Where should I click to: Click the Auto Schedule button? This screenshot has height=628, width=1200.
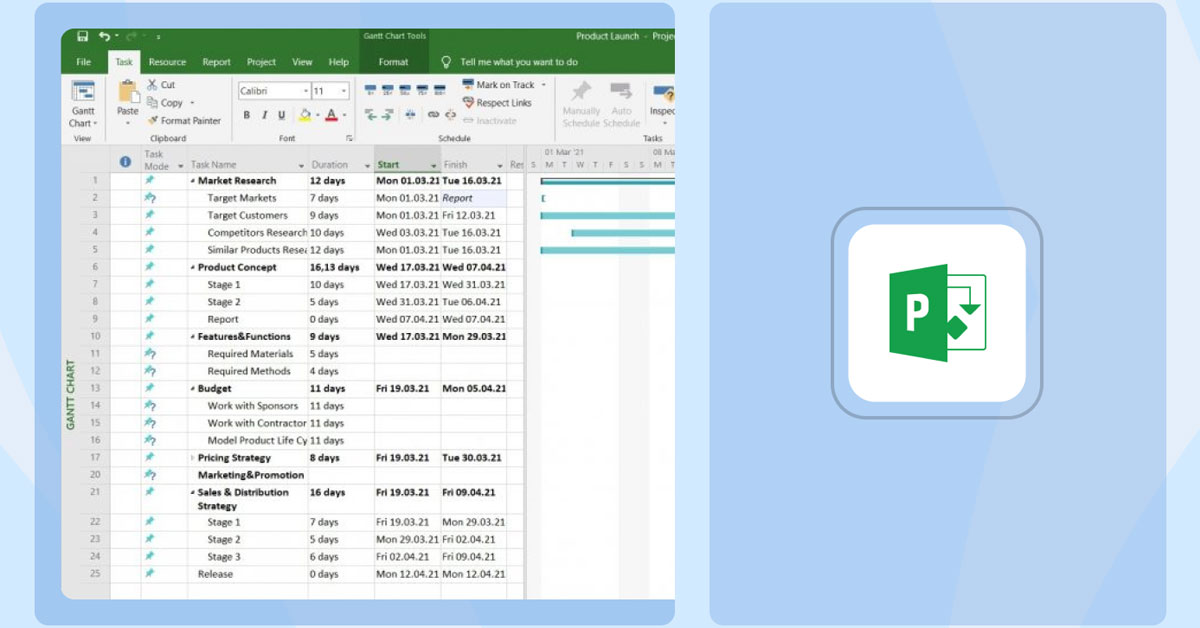pos(621,104)
